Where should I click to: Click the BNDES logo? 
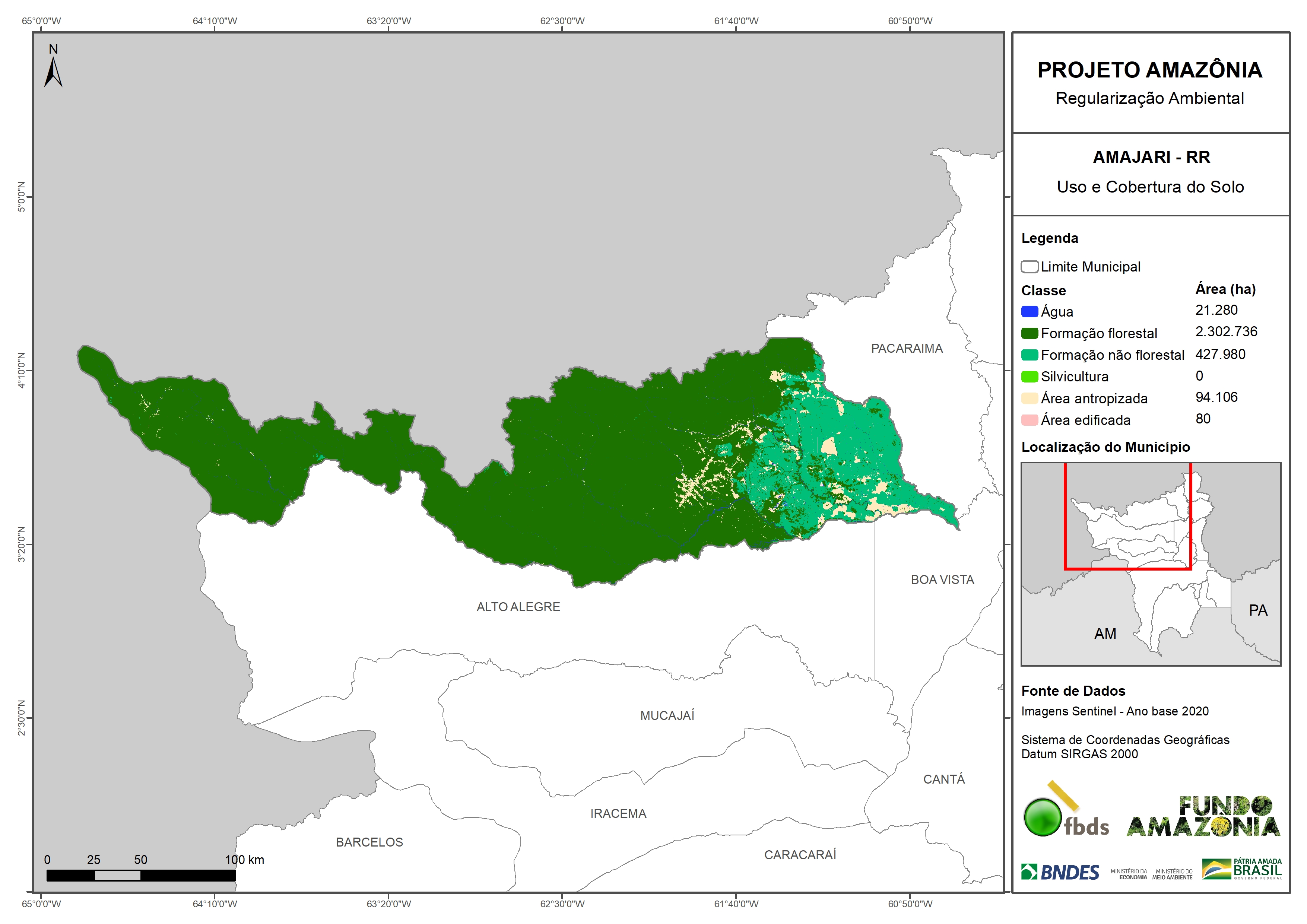click(1060, 871)
